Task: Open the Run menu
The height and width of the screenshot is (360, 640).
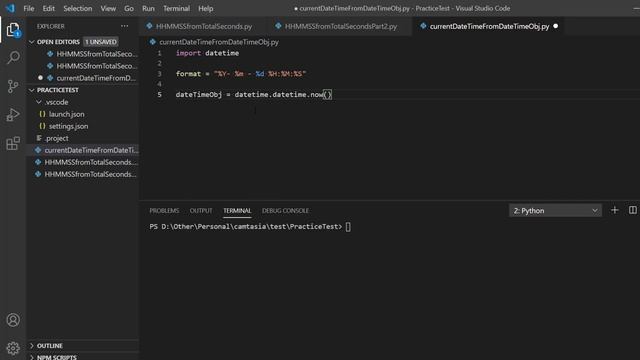Action: 148,8
